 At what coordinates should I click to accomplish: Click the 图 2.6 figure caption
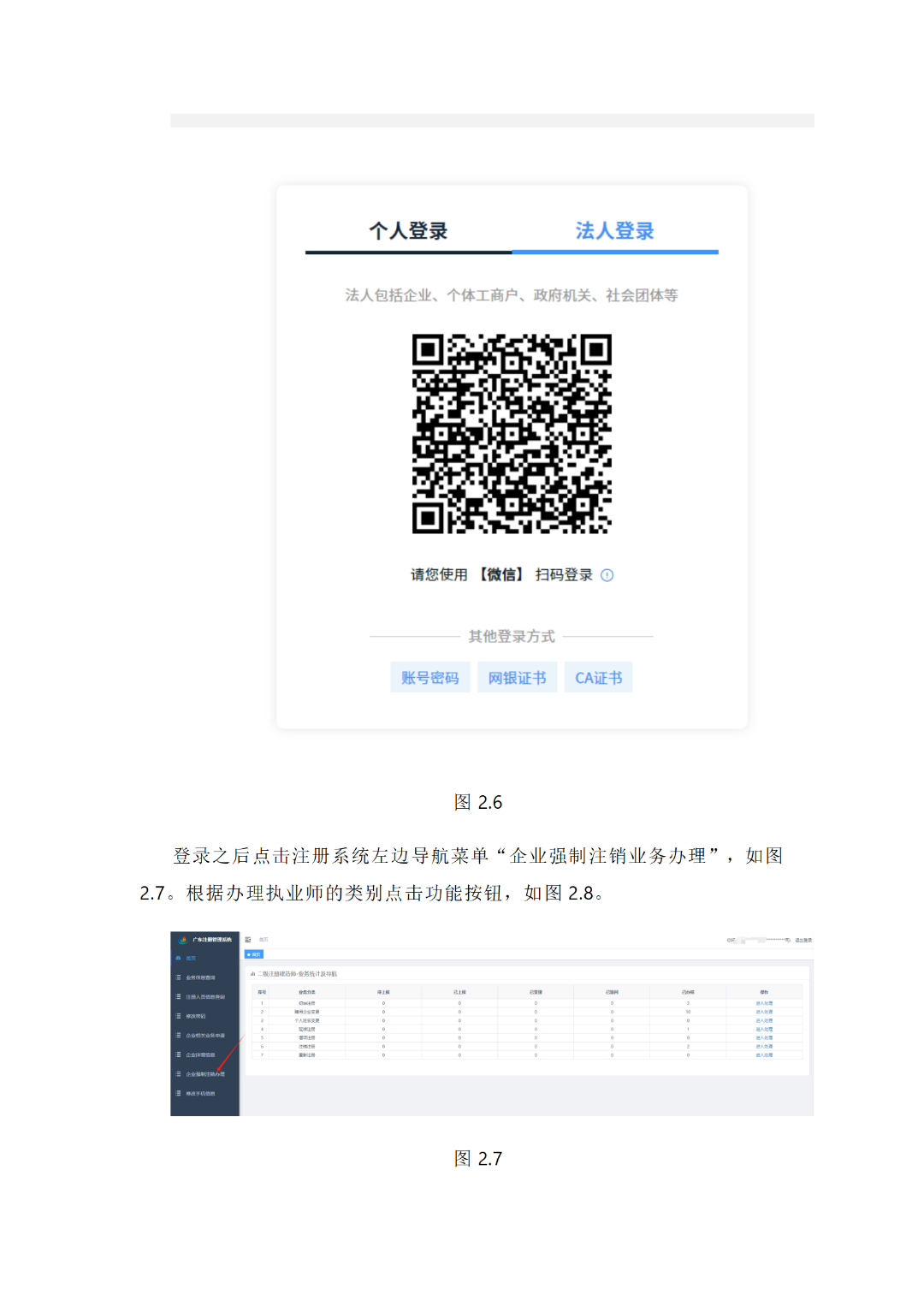tap(478, 802)
